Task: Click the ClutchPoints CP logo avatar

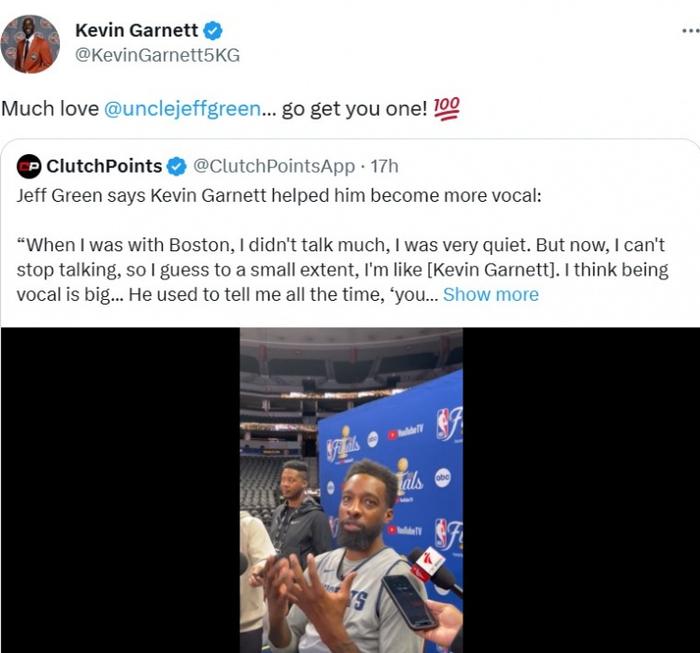Action: 29,166
